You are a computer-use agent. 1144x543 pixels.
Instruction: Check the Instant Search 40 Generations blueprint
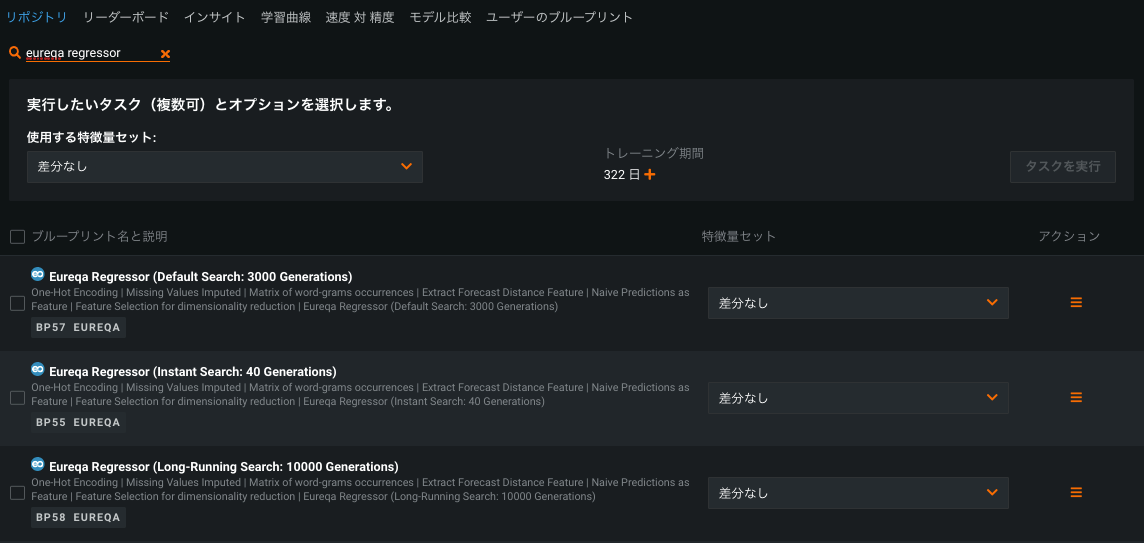pos(18,398)
